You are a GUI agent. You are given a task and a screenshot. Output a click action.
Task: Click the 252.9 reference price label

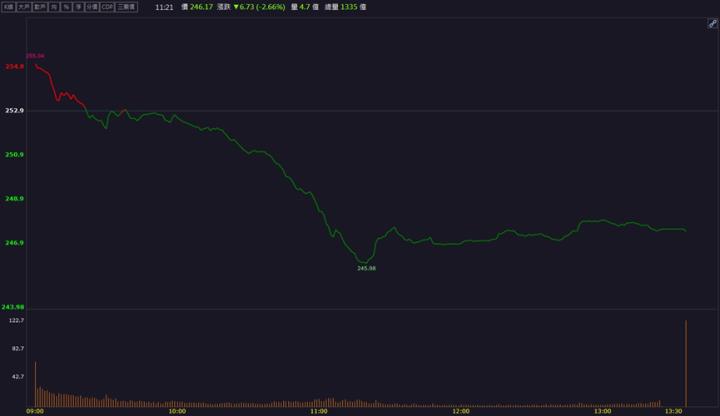14,111
